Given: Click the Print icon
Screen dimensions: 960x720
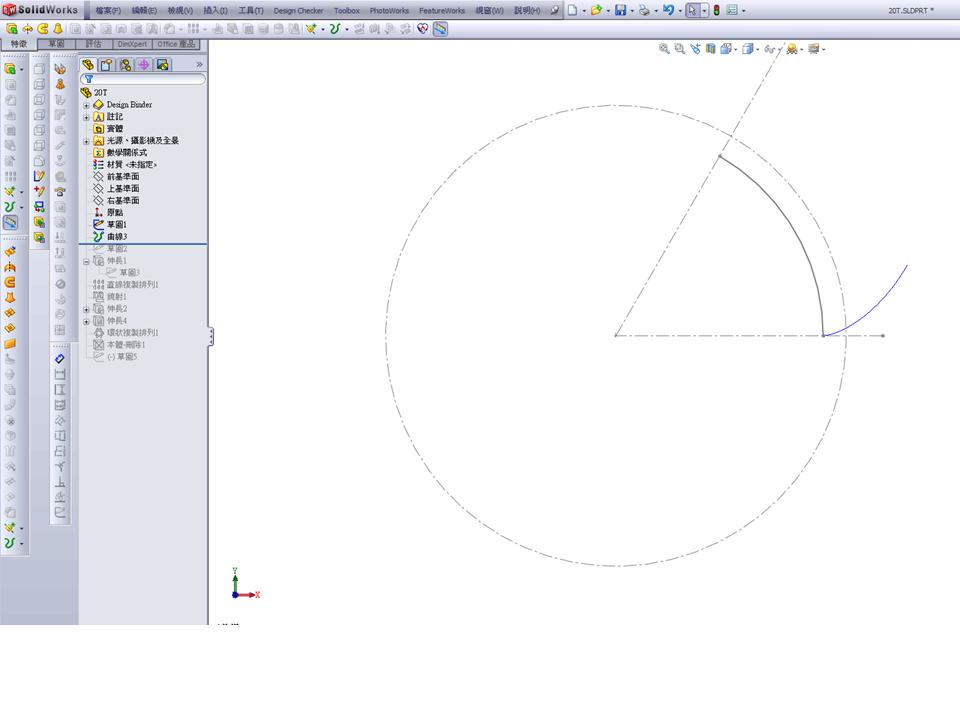Looking at the screenshot, I should 643,10.
